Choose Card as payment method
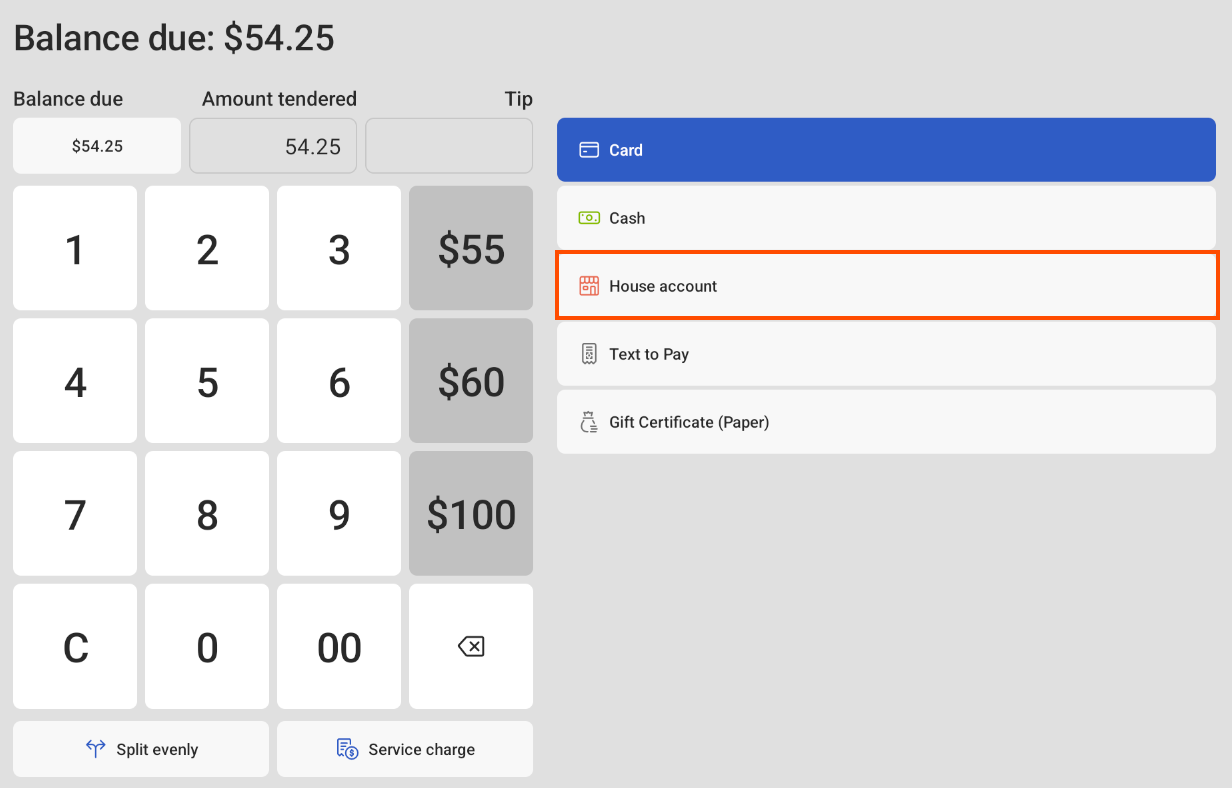This screenshot has width=1232, height=788. 886,149
